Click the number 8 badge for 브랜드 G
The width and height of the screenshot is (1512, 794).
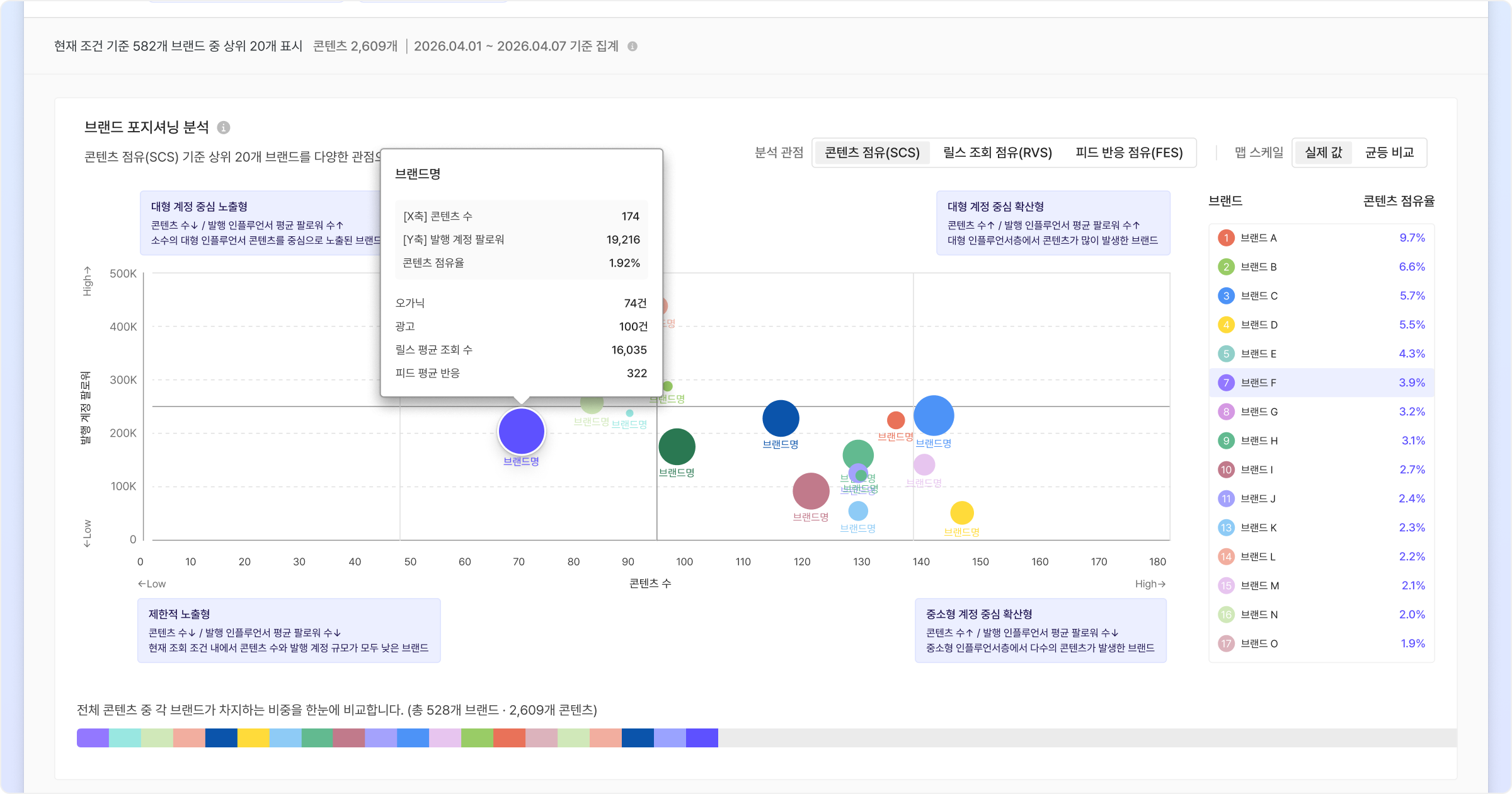pyautogui.click(x=1226, y=412)
